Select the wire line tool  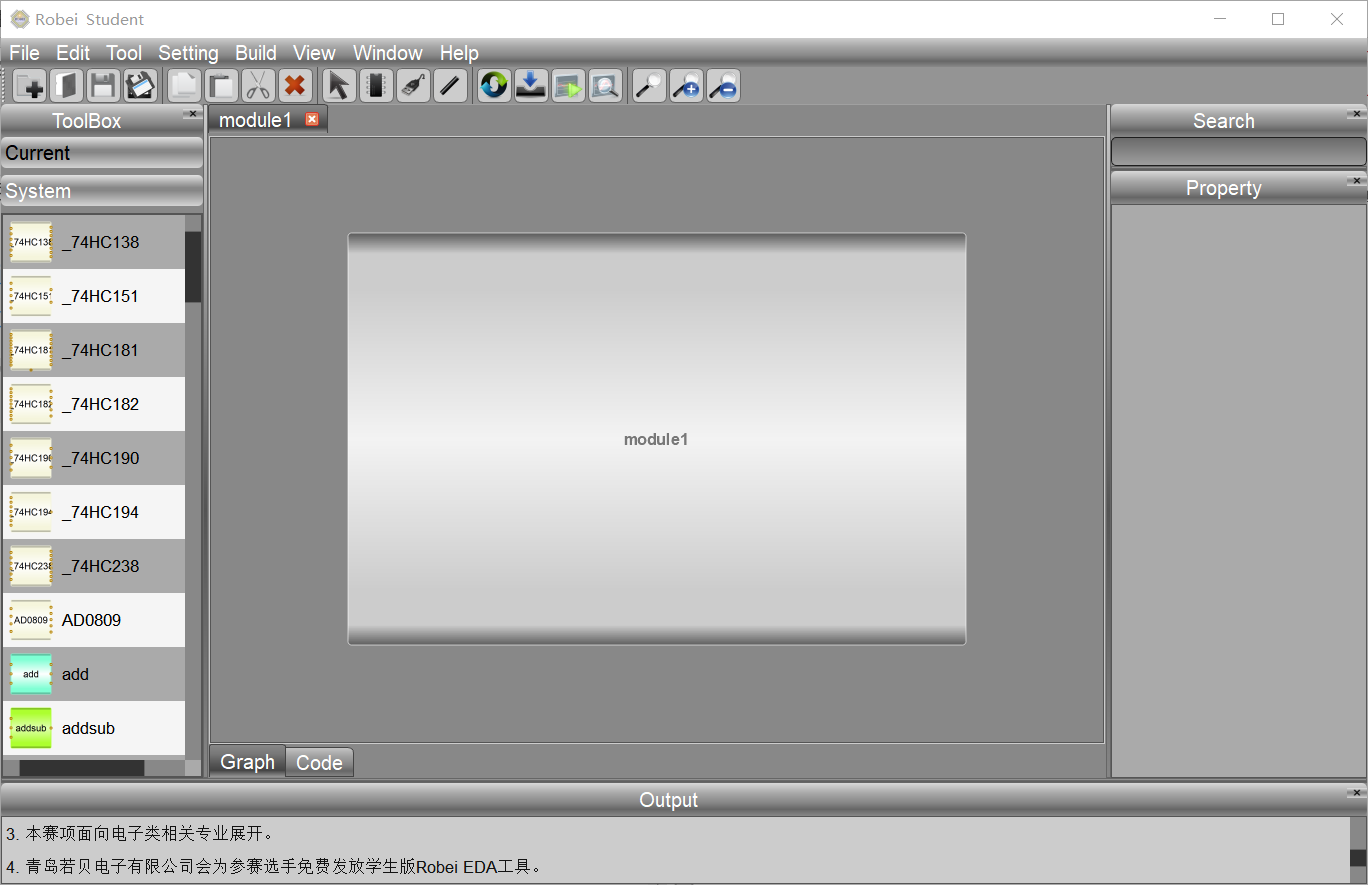(x=450, y=85)
